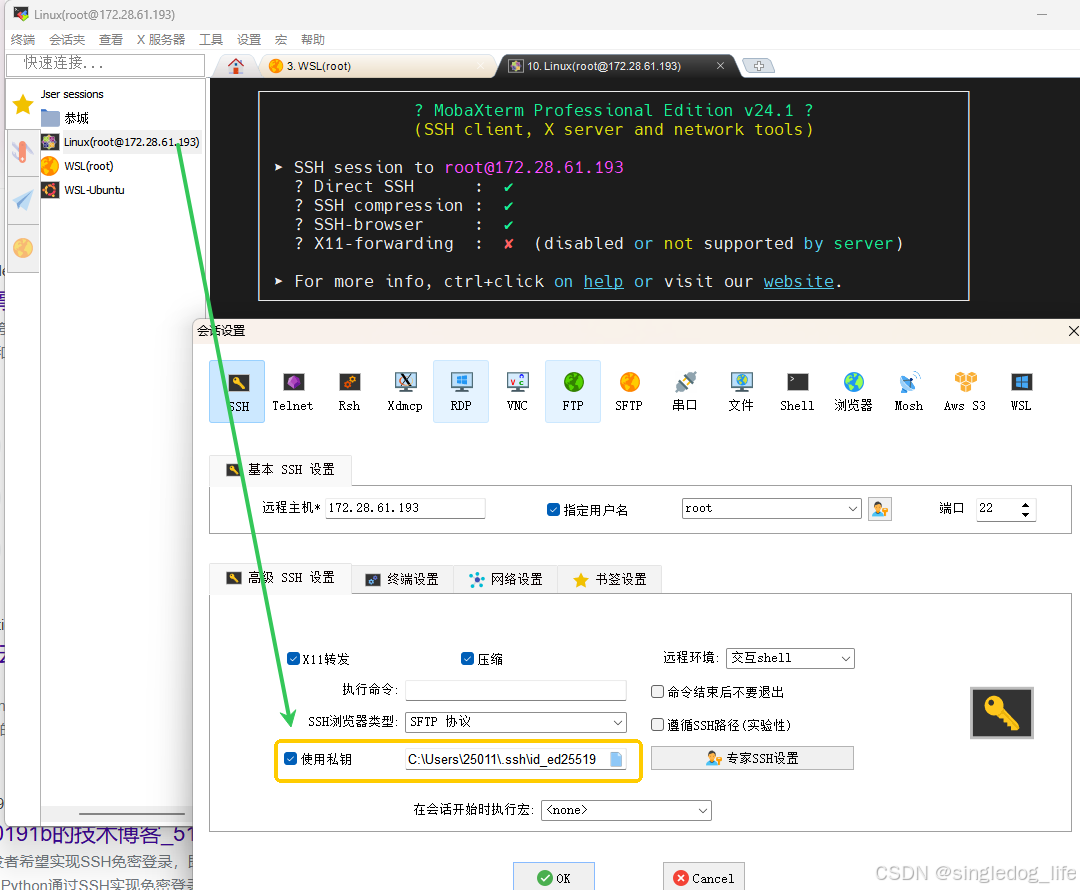Follow the website link in the terminal
The height and width of the screenshot is (890, 1080).
[x=799, y=282]
